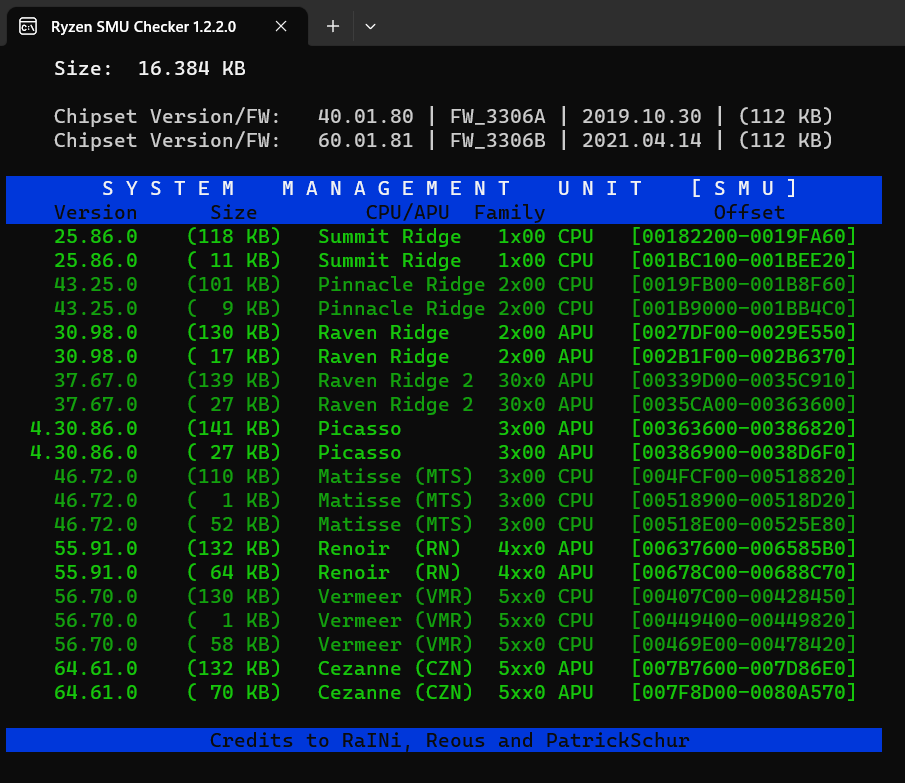
Task: Click offset [00182200-0019FA60]
Action: 743,237
